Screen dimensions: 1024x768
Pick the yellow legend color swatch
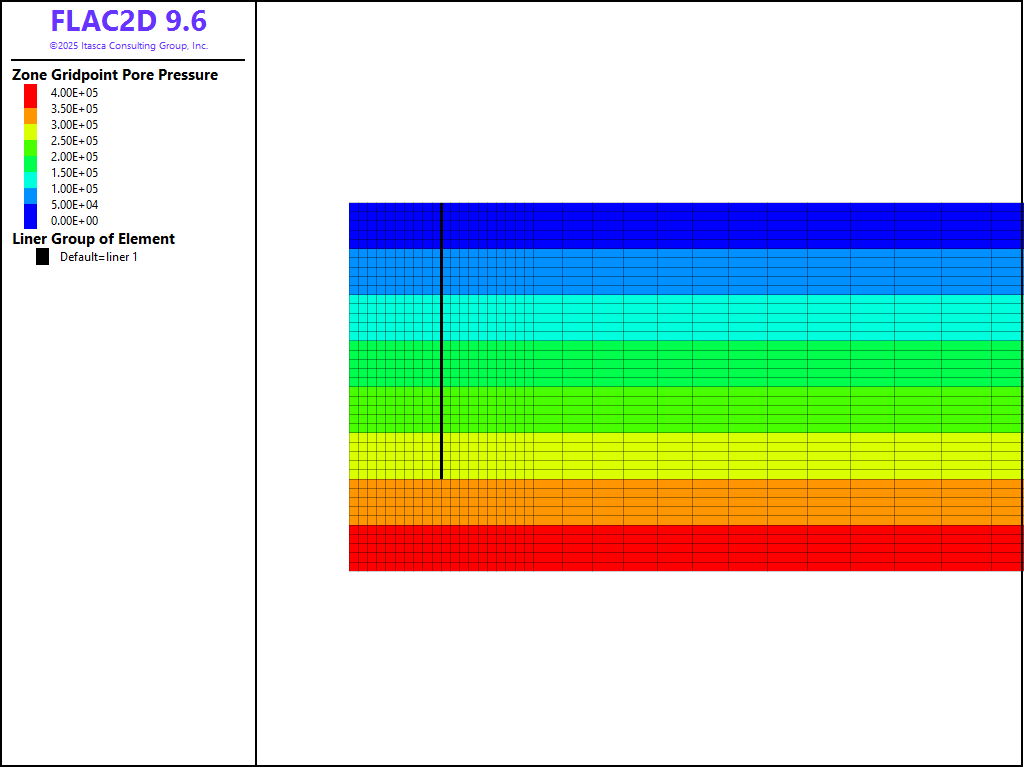[31, 130]
